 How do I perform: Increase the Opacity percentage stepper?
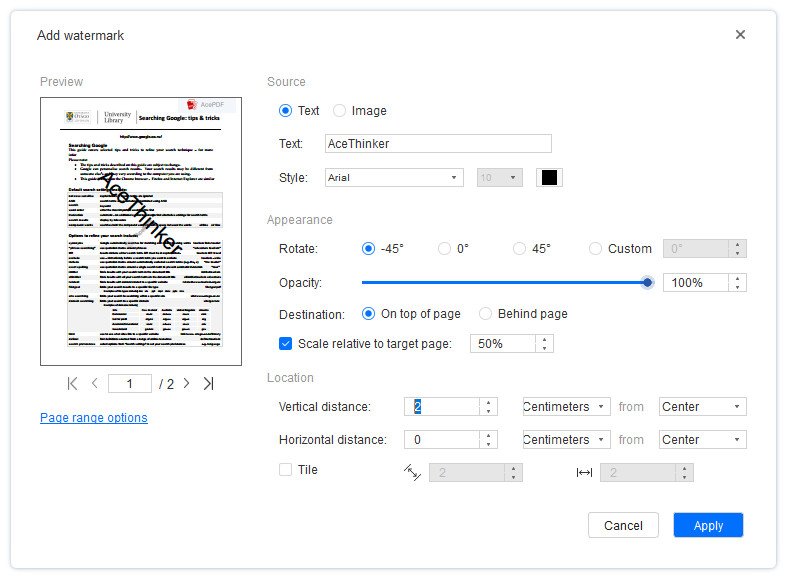click(737, 278)
